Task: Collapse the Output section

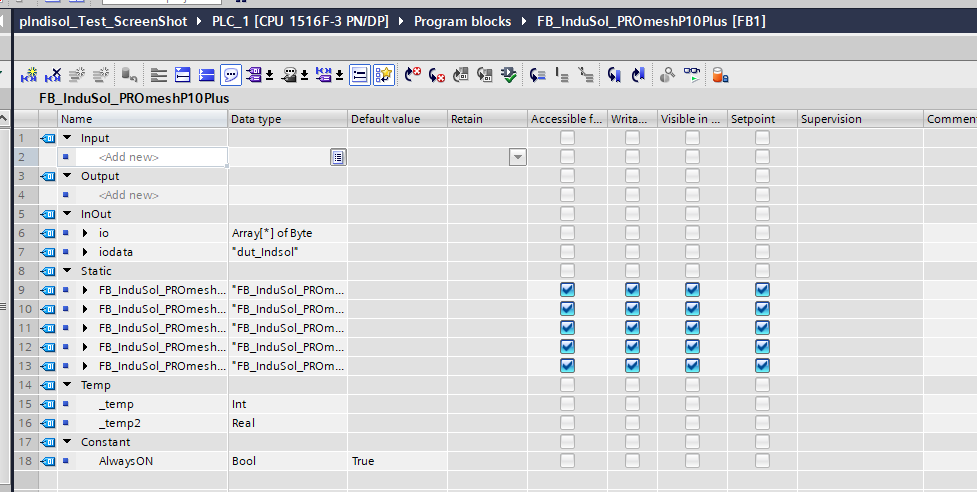Action: (x=67, y=176)
